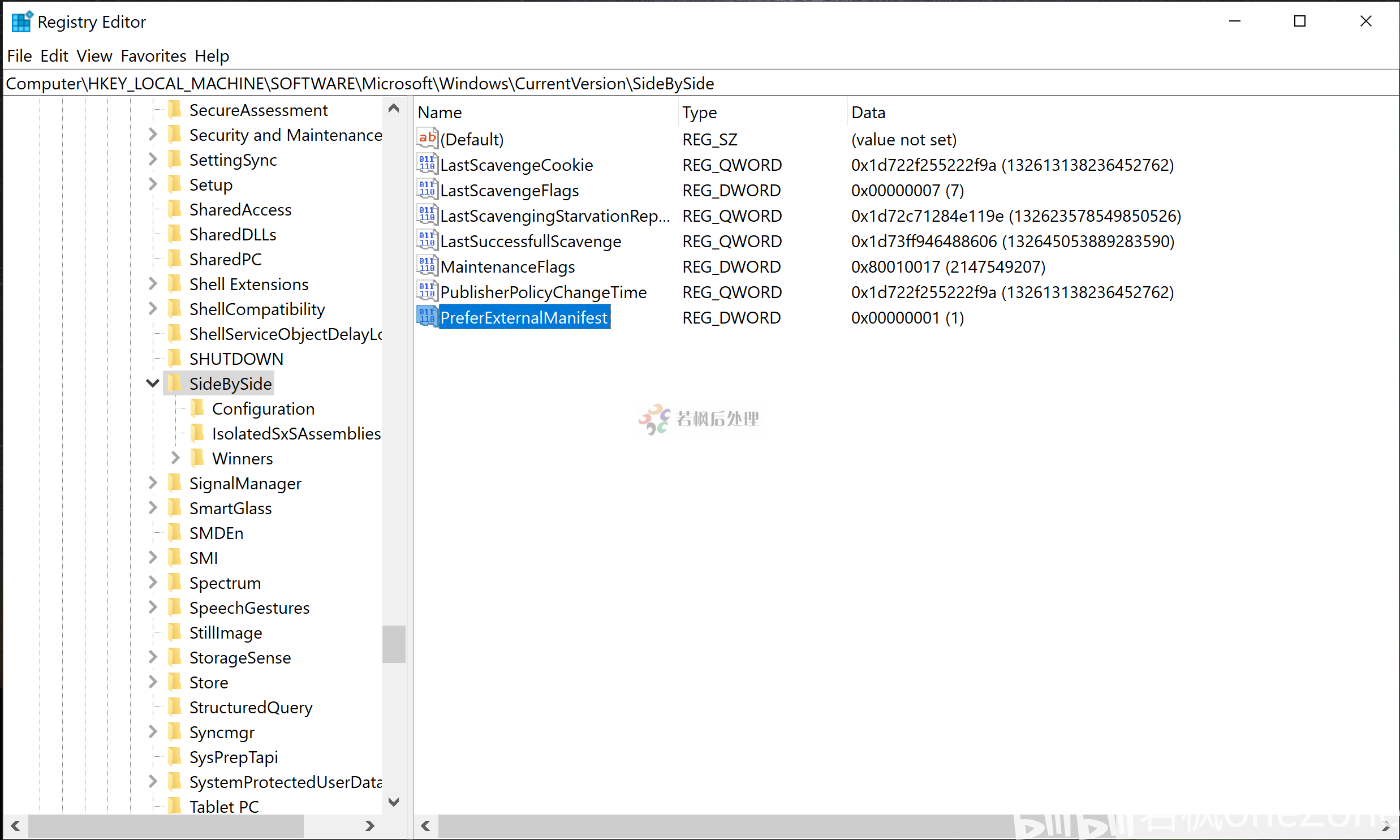The image size is (1400, 840).
Task: Expand the SmartGlass key
Action: (153, 508)
